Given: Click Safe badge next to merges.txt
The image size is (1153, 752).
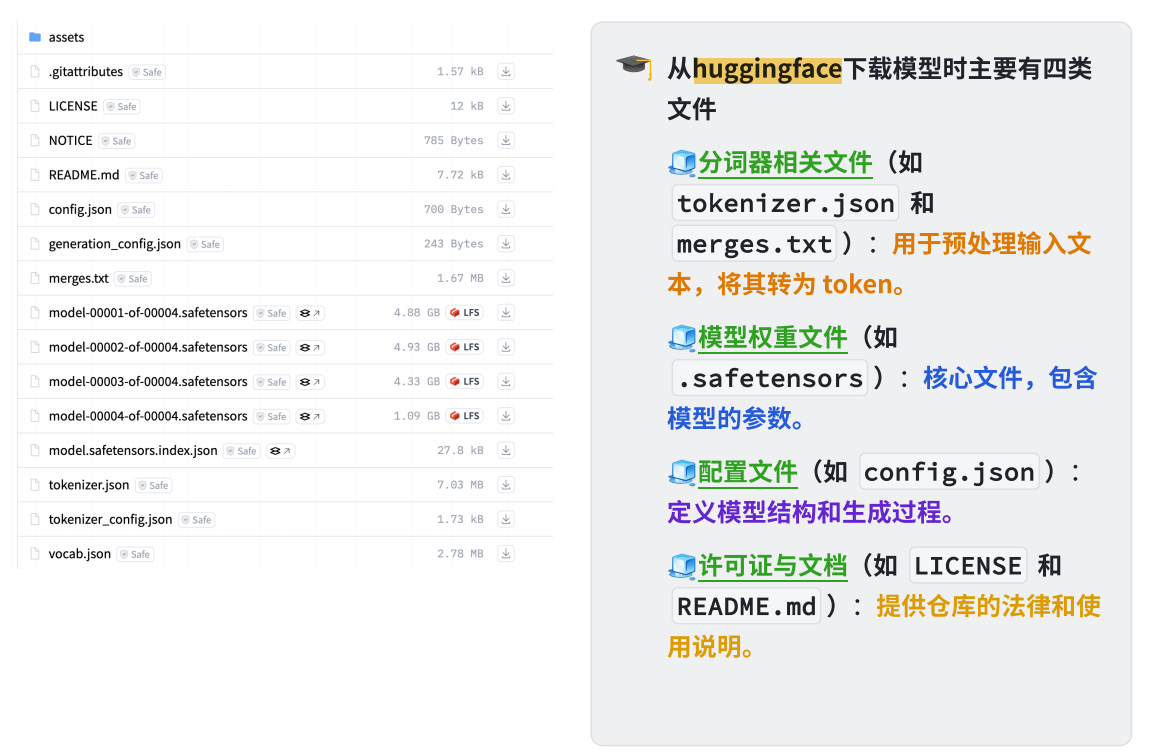Looking at the screenshot, I should coord(133,279).
